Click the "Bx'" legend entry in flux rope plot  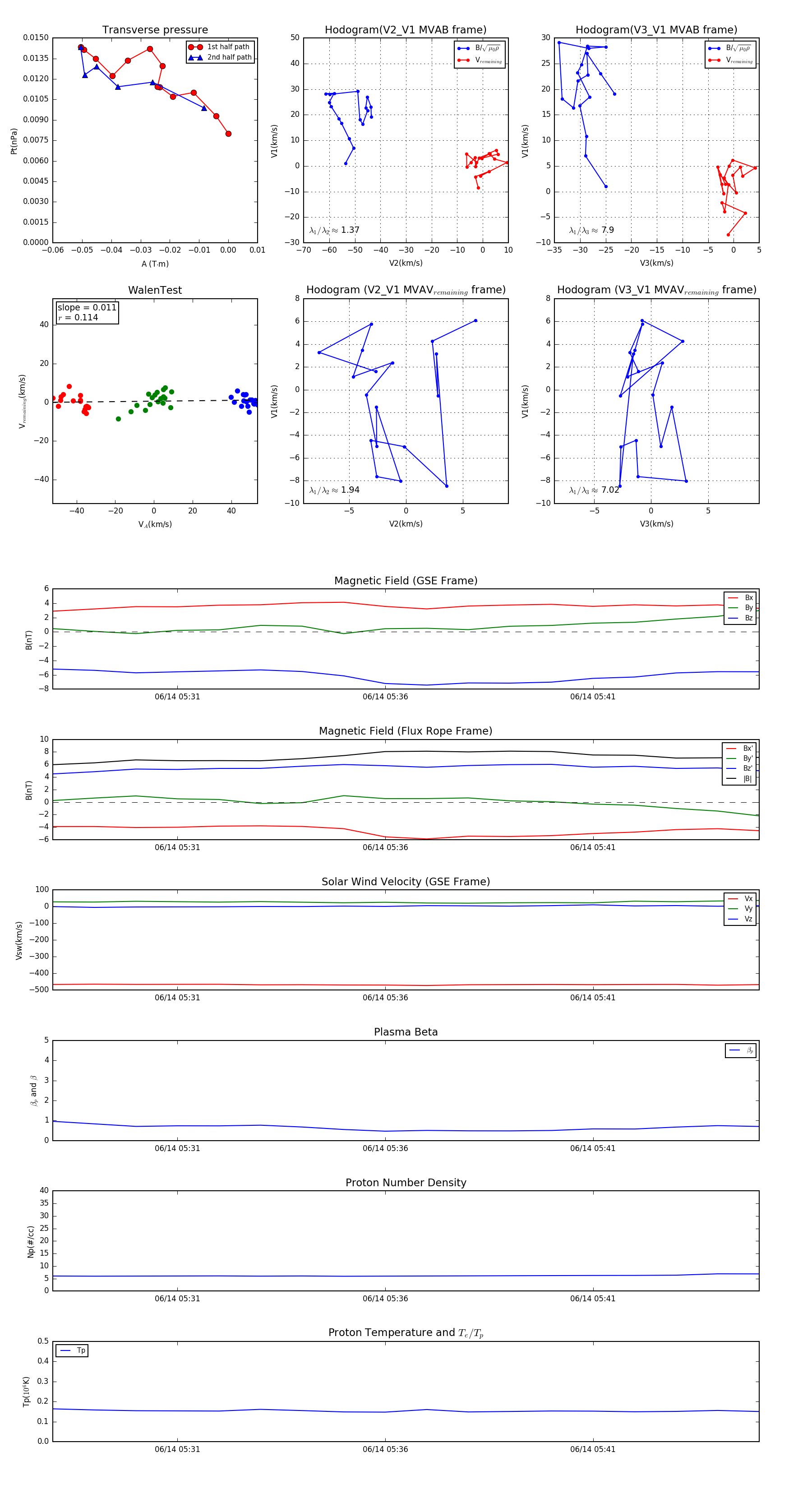pyautogui.click(x=740, y=748)
